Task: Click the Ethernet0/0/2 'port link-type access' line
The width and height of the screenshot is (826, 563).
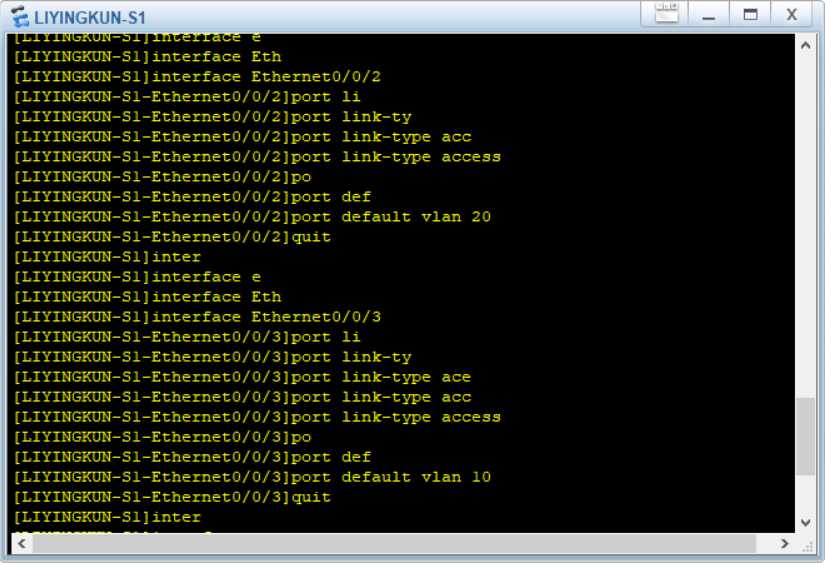Action: (x=257, y=157)
